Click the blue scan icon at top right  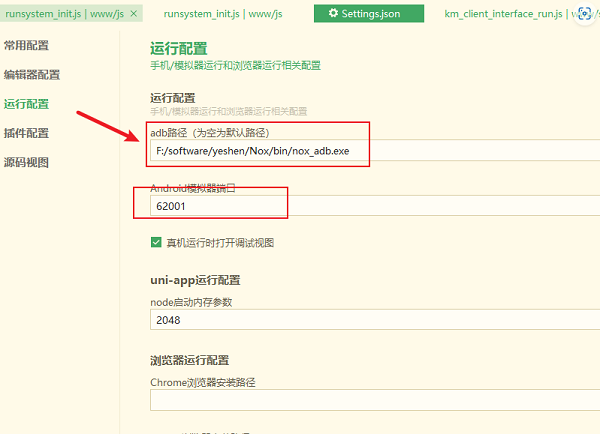tap(582, 13)
